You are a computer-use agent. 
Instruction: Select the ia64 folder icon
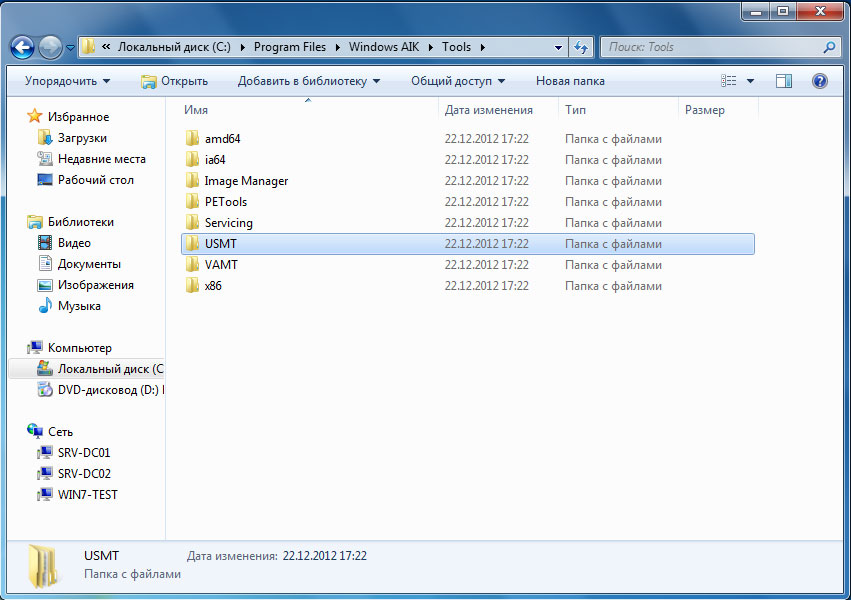point(192,159)
